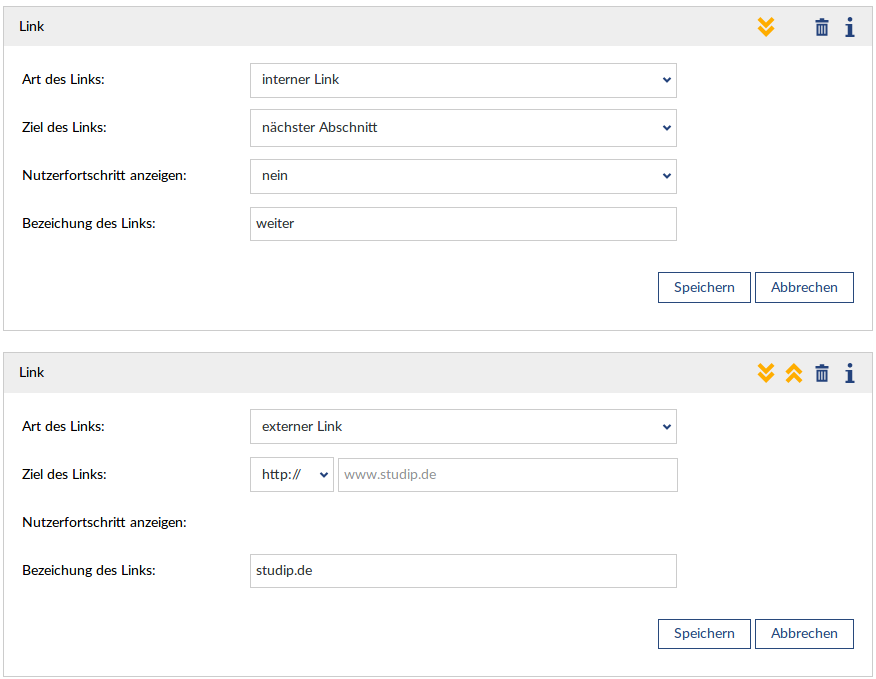Click the 'Link' title of the first block
This screenshot has height=679, width=876.
coord(32,27)
